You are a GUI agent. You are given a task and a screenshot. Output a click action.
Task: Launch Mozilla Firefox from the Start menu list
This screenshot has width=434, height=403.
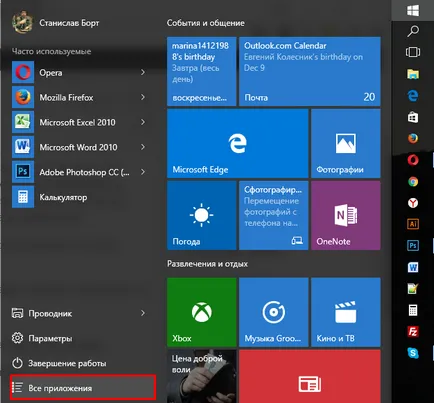[x=79, y=97]
